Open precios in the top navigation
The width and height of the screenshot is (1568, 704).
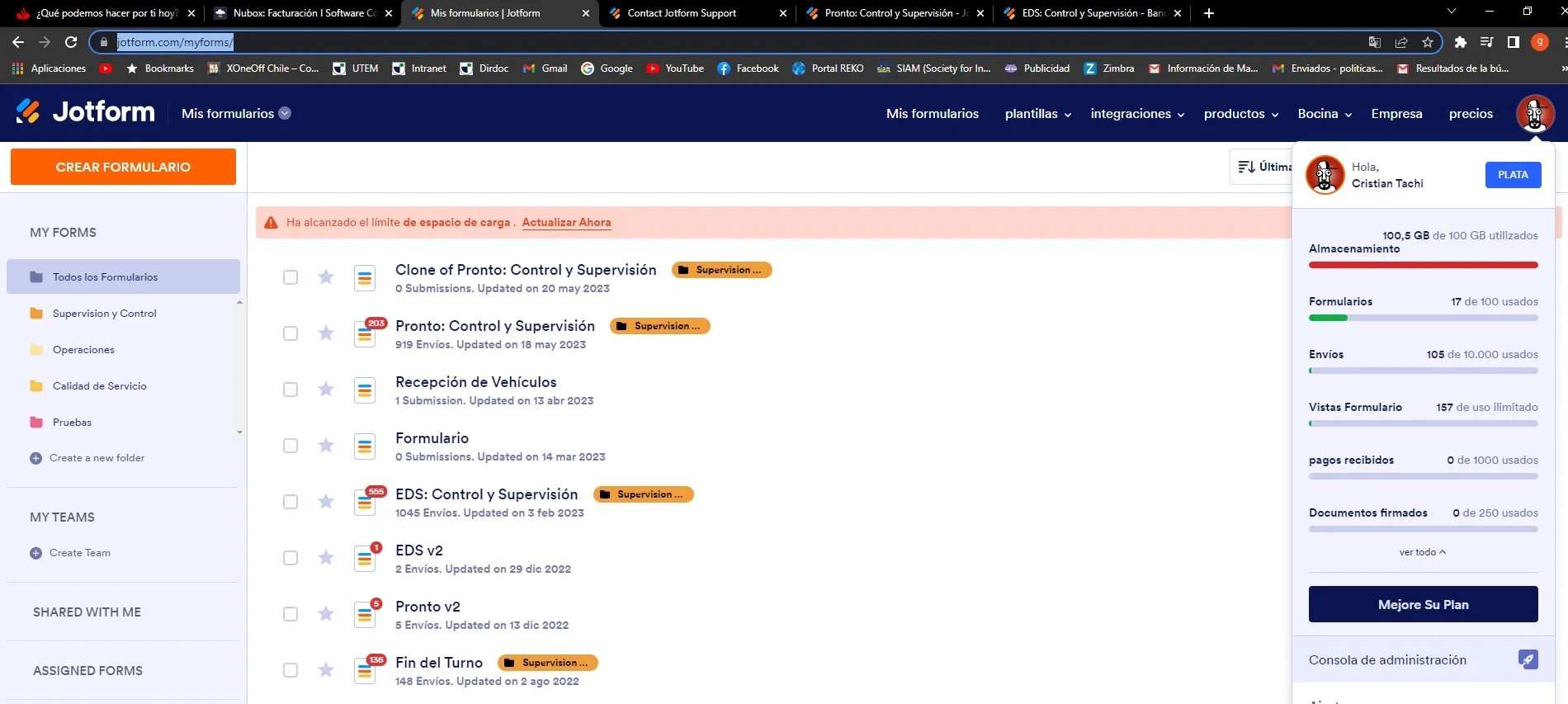pyautogui.click(x=1471, y=114)
